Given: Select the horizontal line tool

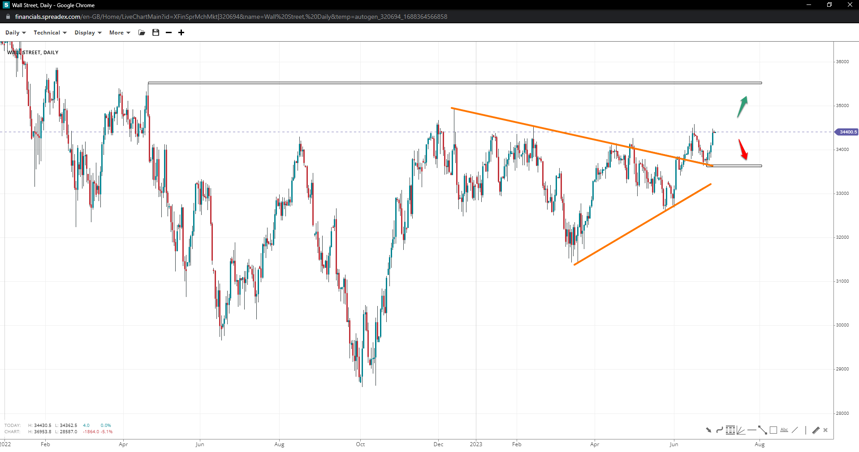Looking at the screenshot, I should point(752,430).
